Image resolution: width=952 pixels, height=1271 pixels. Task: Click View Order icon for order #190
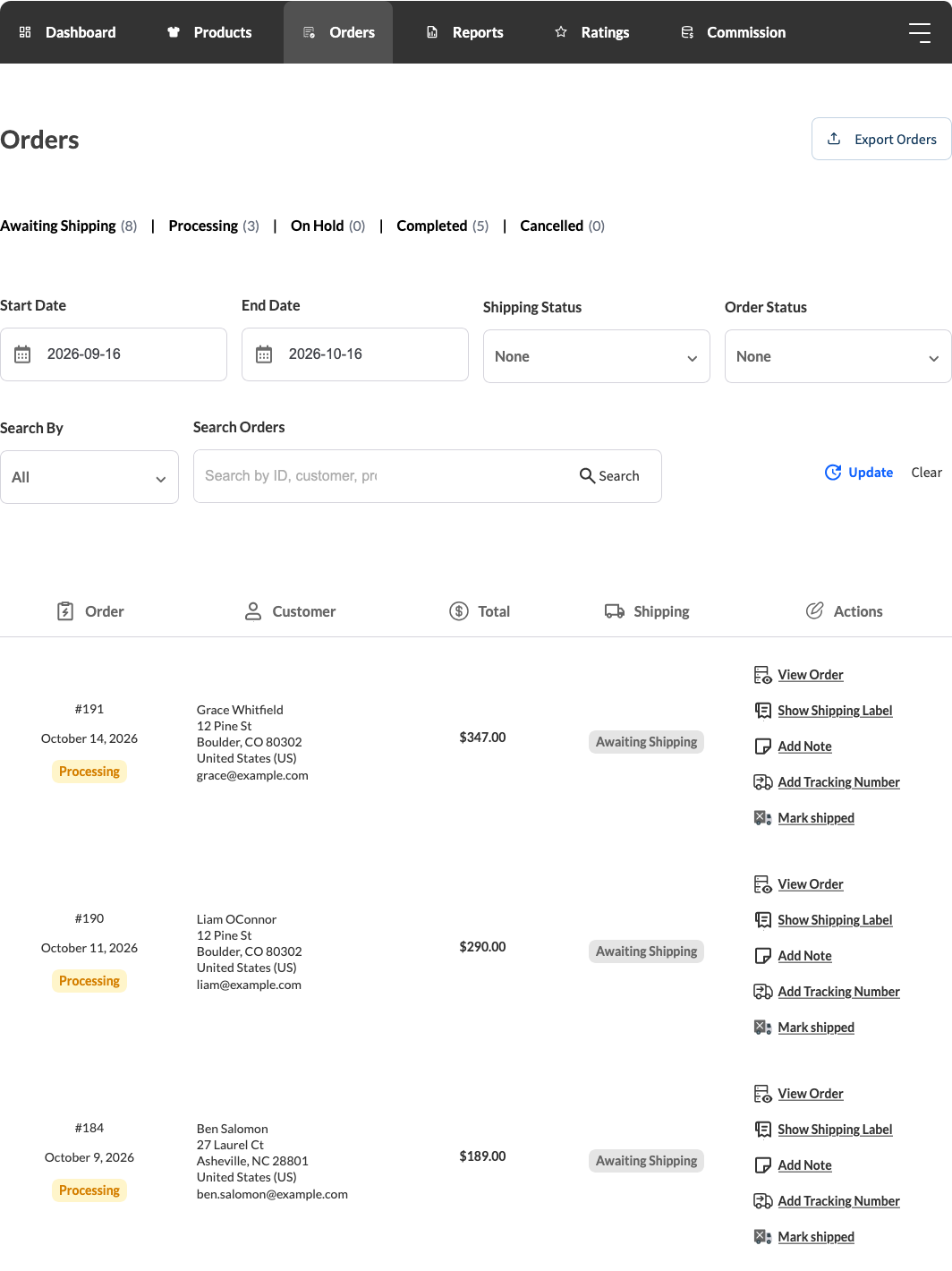pos(763,884)
